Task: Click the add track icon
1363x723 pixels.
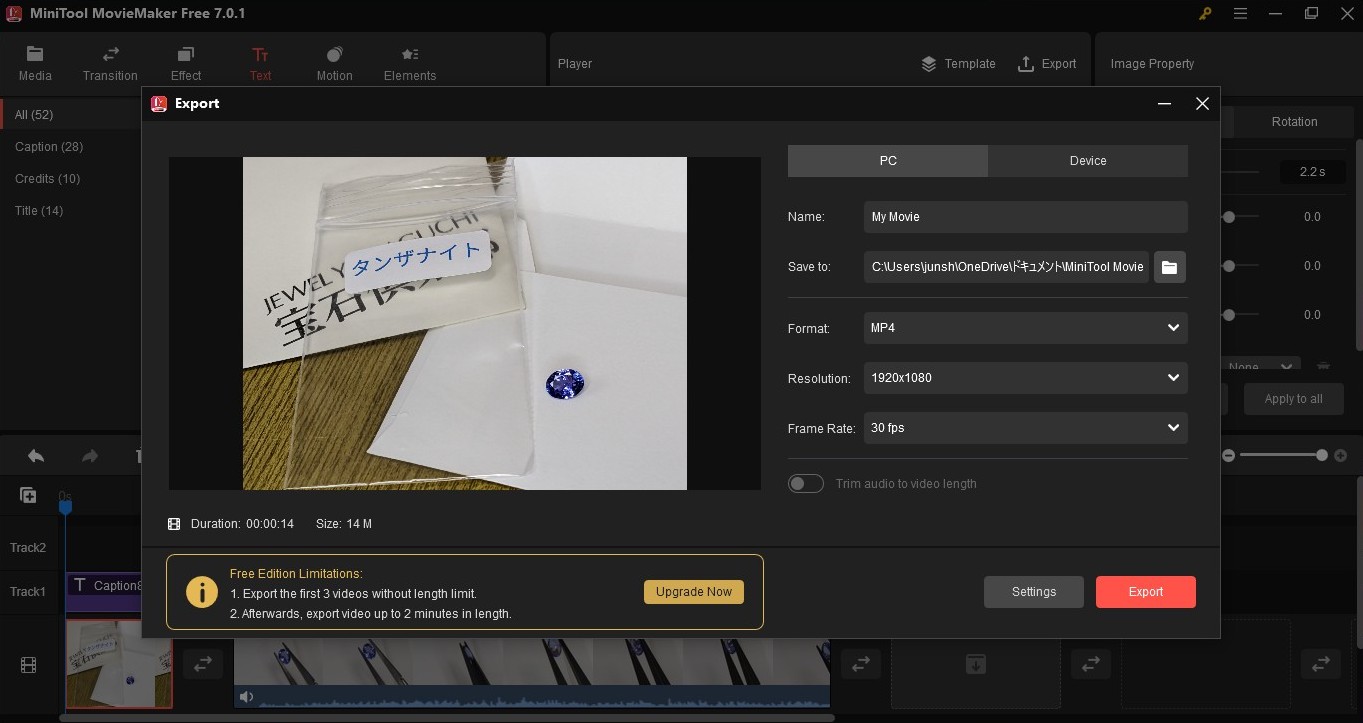Action: click(28, 495)
